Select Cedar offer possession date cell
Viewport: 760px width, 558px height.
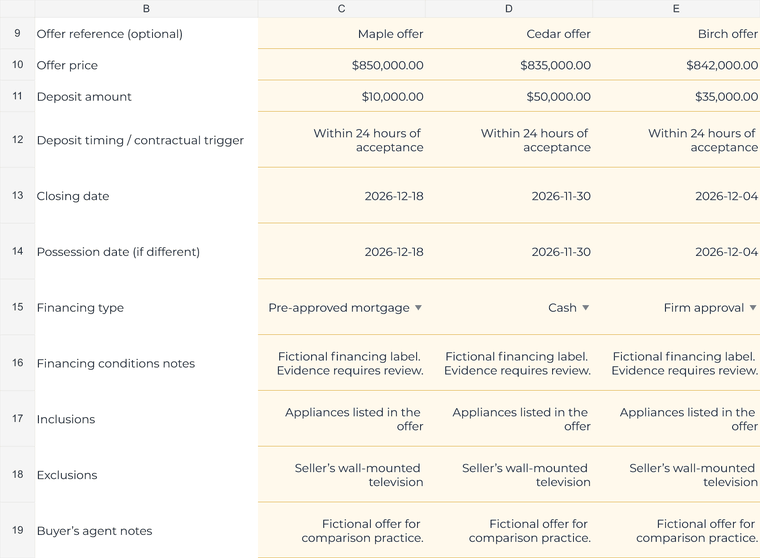coord(509,252)
